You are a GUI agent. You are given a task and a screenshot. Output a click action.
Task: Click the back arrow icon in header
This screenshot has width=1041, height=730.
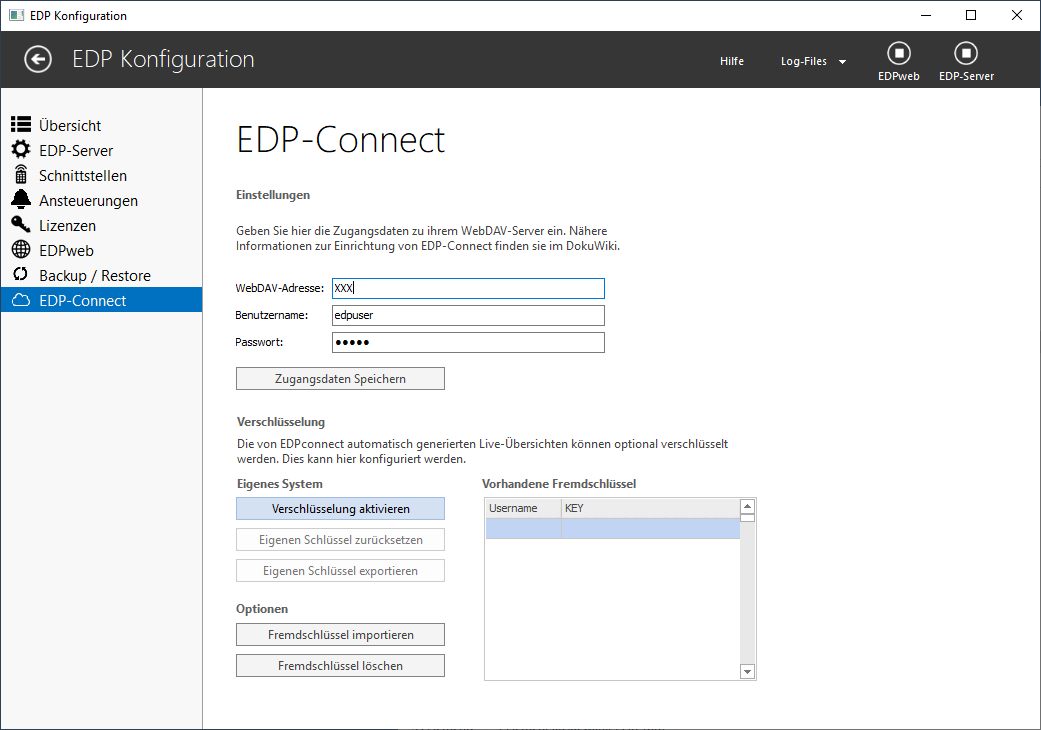[38, 59]
